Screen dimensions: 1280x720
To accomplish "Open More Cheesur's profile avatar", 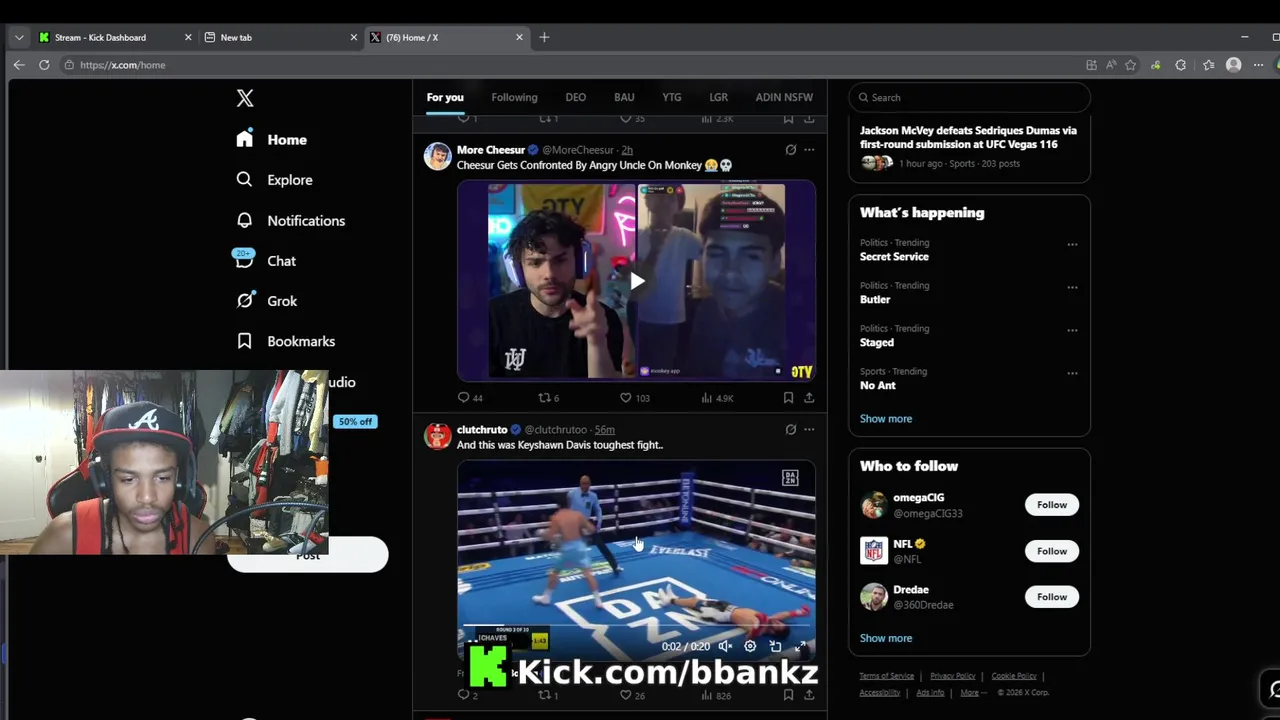I will pyautogui.click(x=438, y=156).
